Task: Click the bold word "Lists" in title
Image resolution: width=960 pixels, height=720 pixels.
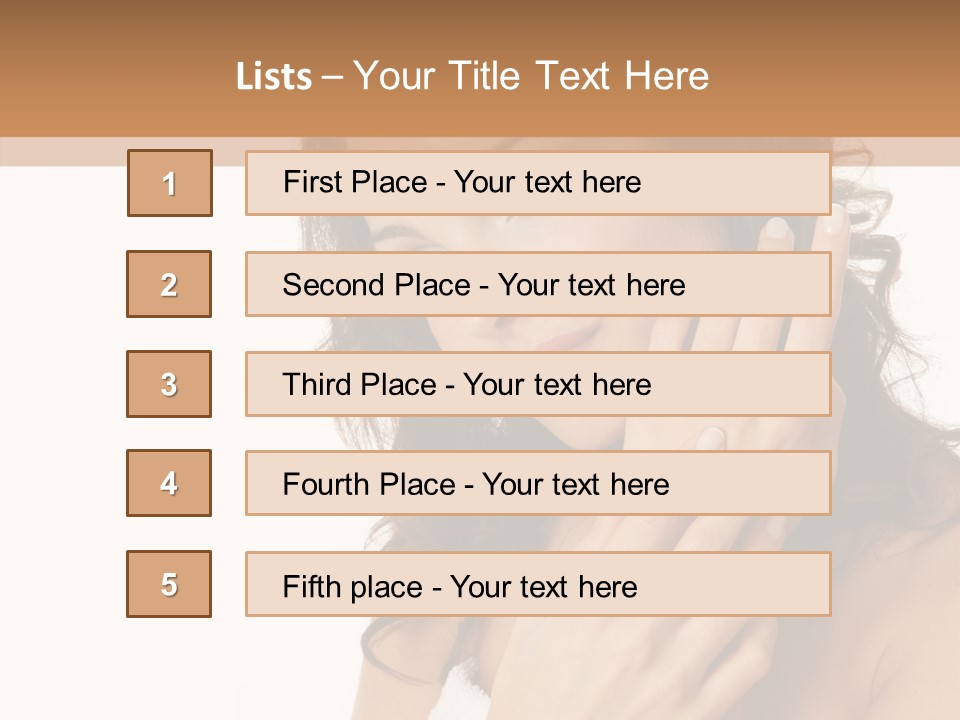Action: pyautogui.click(x=274, y=77)
